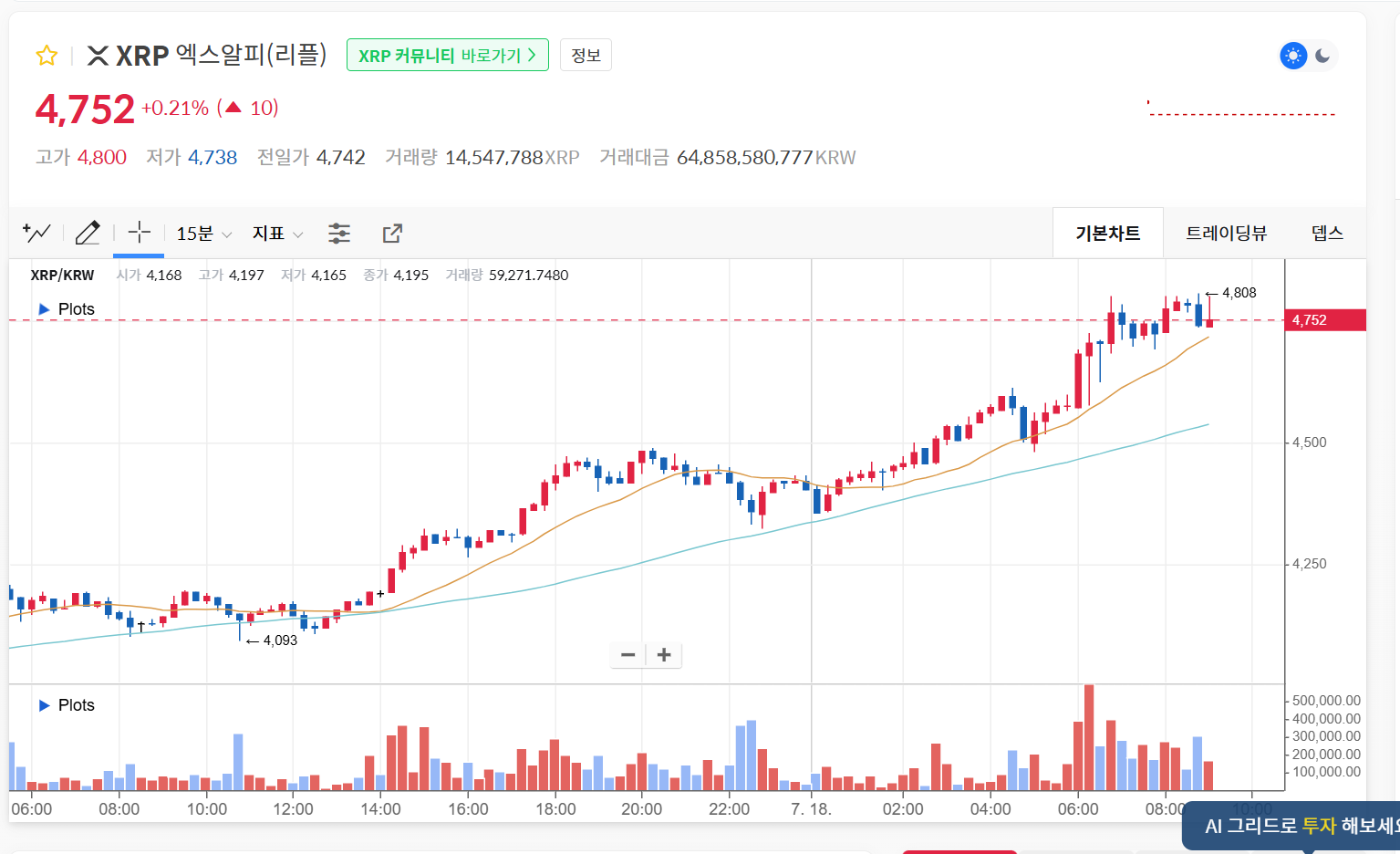Image resolution: width=1400 pixels, height=854 pixels.
Task: Expand Plots in price chart
Action: click(x=67, y=309)
